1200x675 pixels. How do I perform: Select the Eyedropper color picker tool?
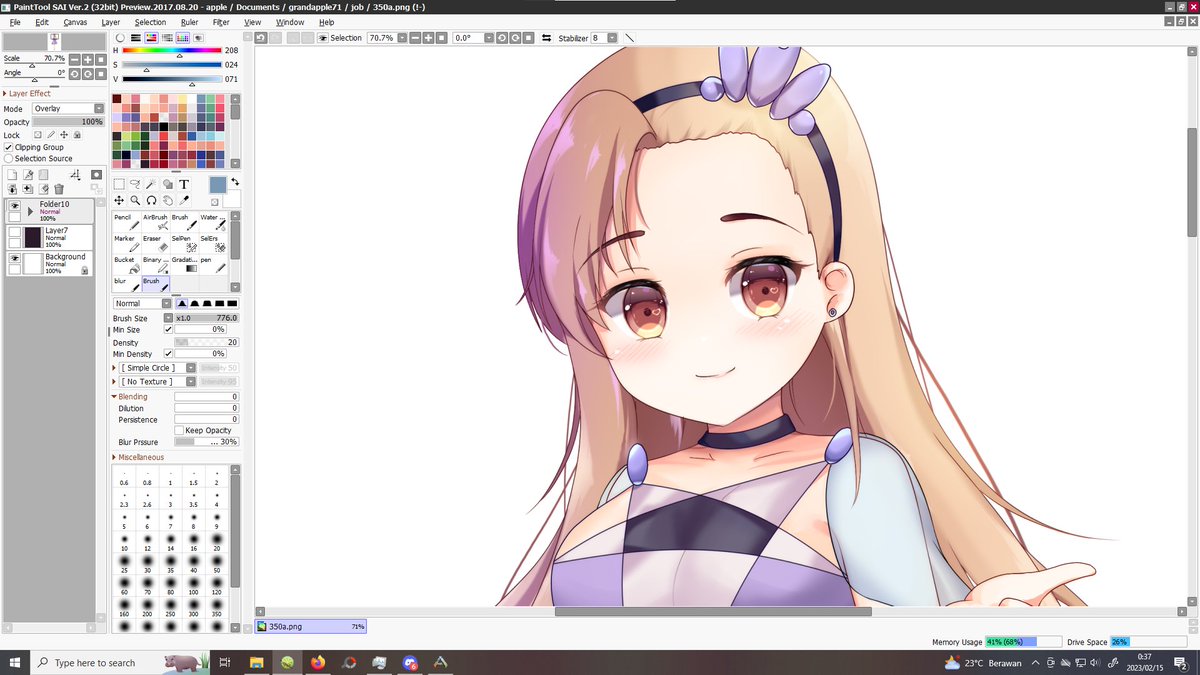coord(184,200)
